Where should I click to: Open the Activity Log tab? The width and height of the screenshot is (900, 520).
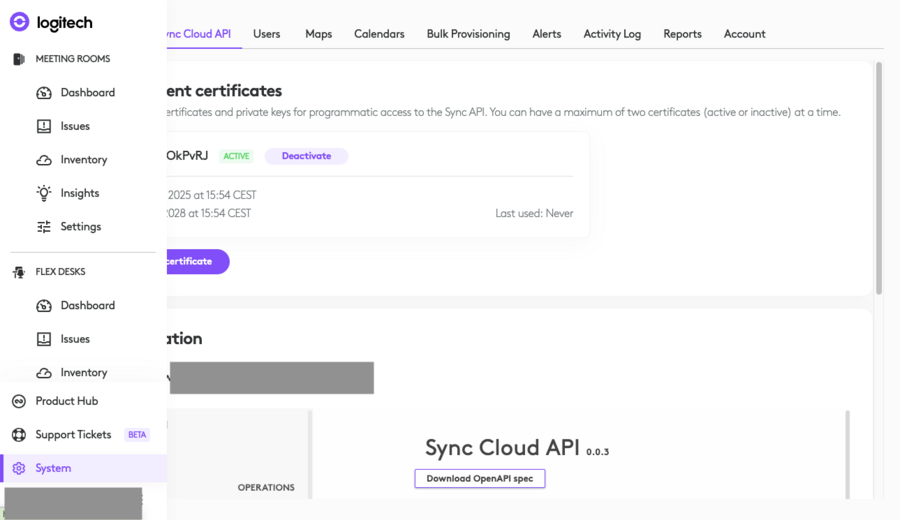612,34
